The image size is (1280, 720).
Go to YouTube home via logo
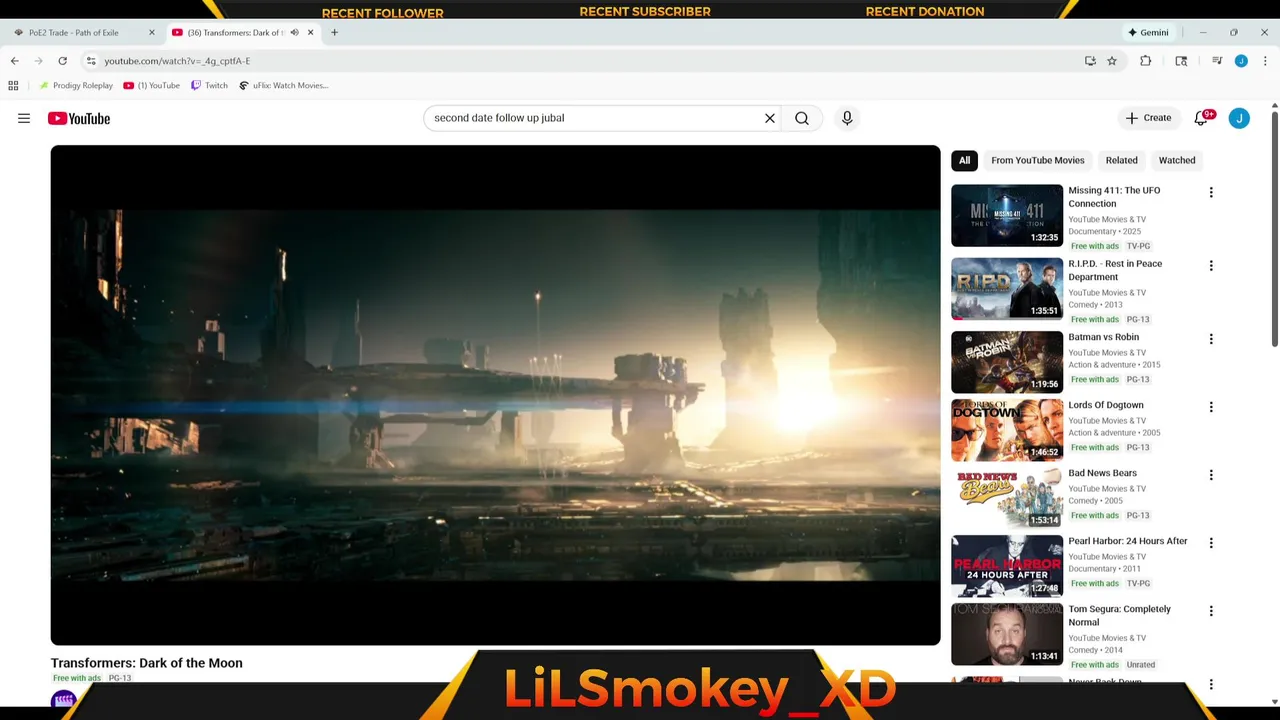pyautogui.click(x=79, y=118)
